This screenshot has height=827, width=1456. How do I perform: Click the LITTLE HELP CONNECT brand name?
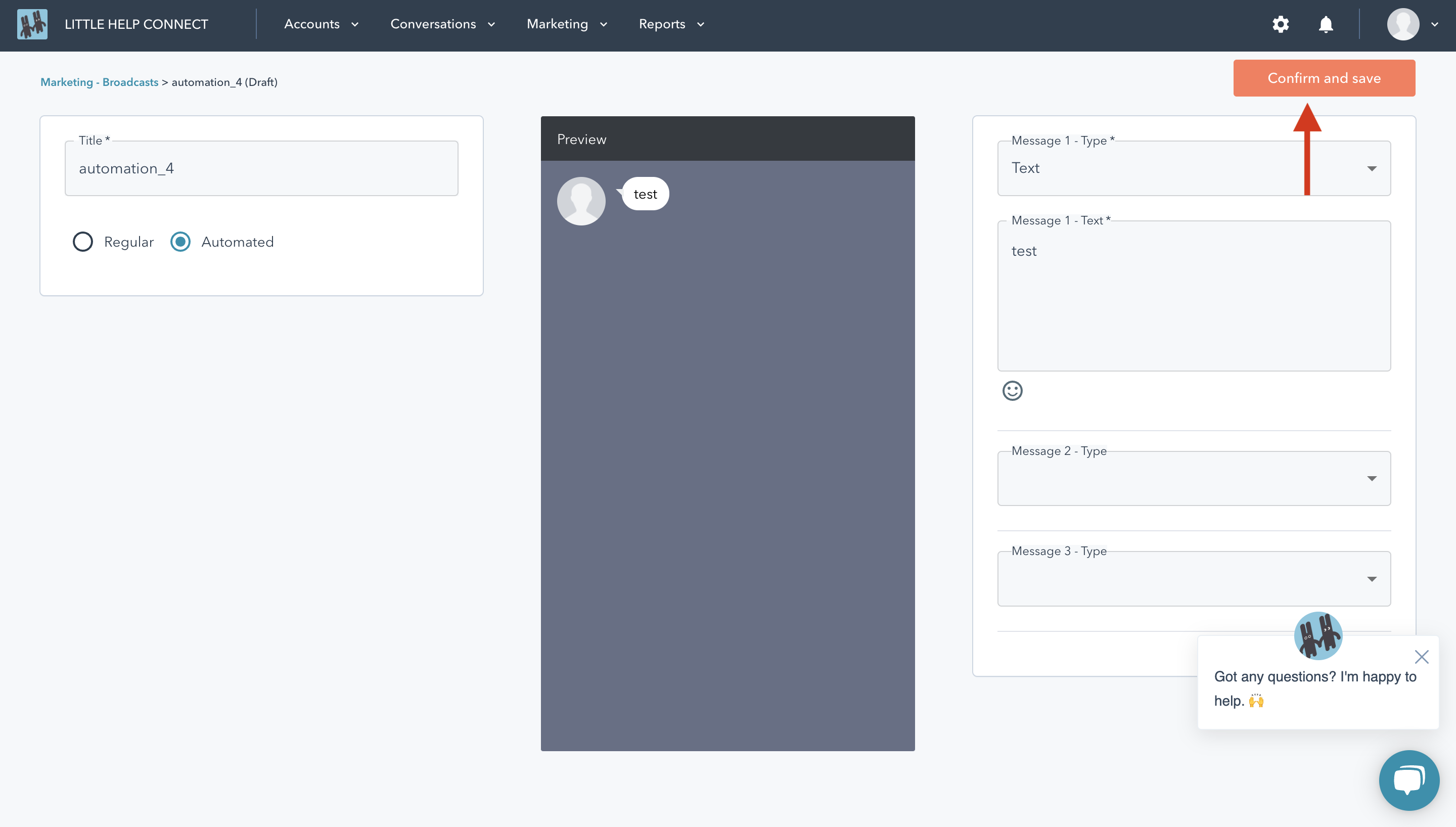[x=136, y=24]
